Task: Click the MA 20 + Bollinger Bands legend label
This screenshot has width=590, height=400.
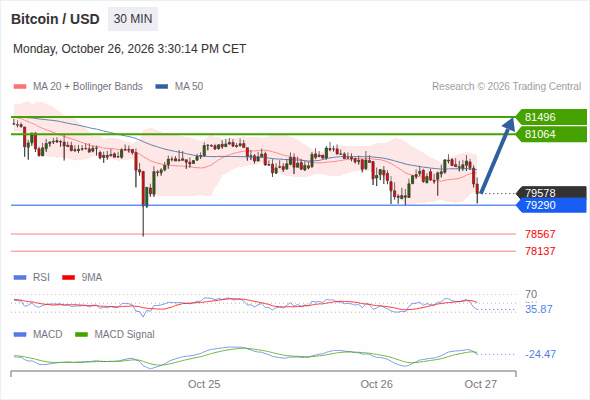Action: pyautogui.click(x=88, y=87)
